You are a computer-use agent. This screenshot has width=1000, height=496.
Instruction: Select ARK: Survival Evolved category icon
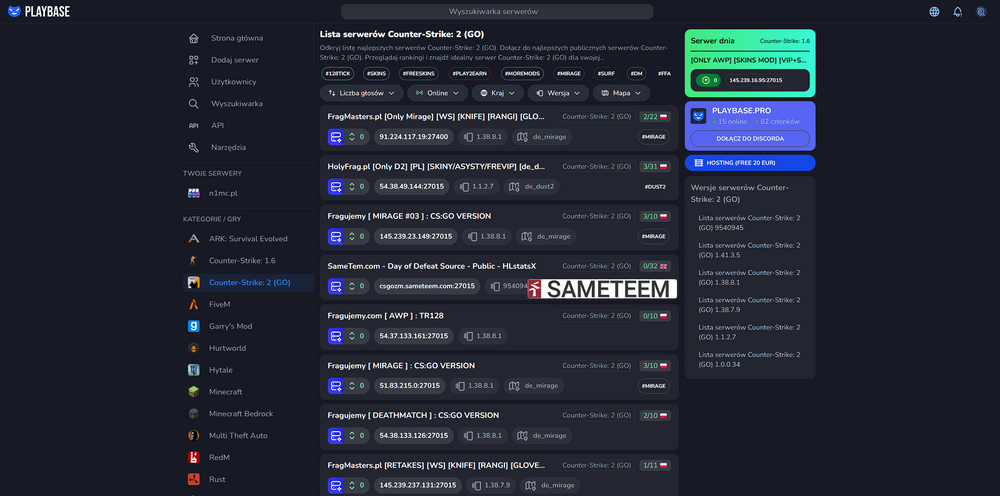(194, 238)
